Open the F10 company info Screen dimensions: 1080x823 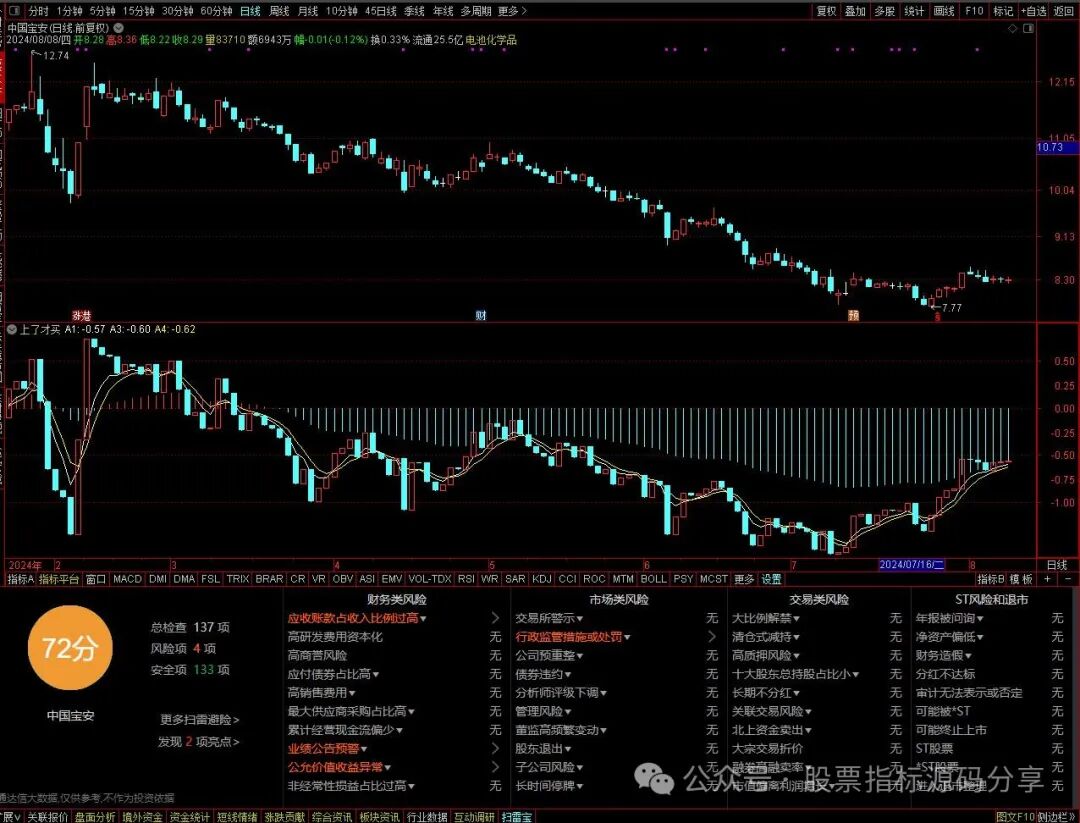(x=974, y=11)
